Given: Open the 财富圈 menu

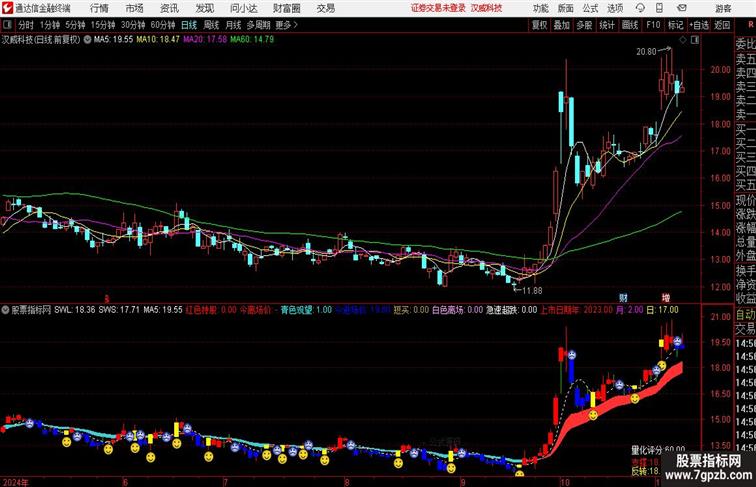Looking at the screenshot, I should tap(286, 8).
